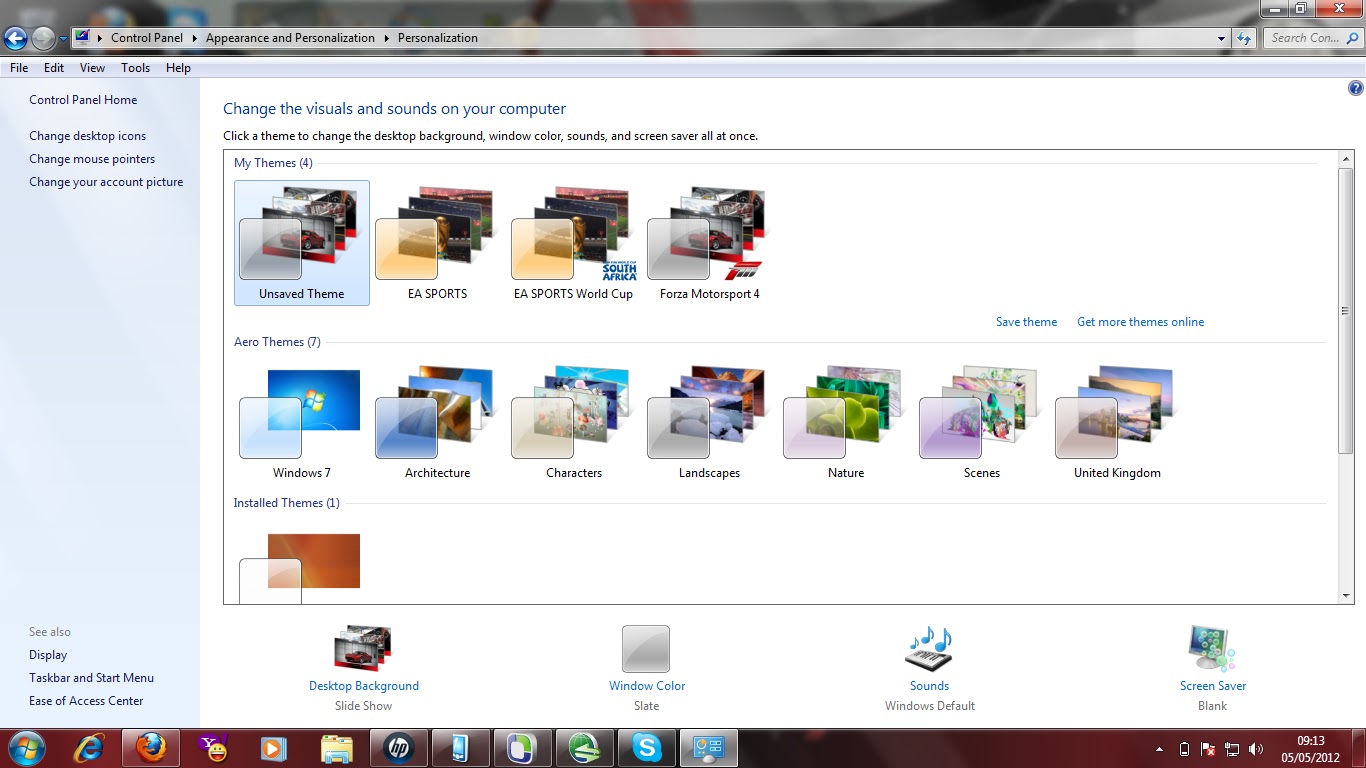1366x768 pixels.
Task: Refresh the Personalization page
Action: [x=1244, y=38]
